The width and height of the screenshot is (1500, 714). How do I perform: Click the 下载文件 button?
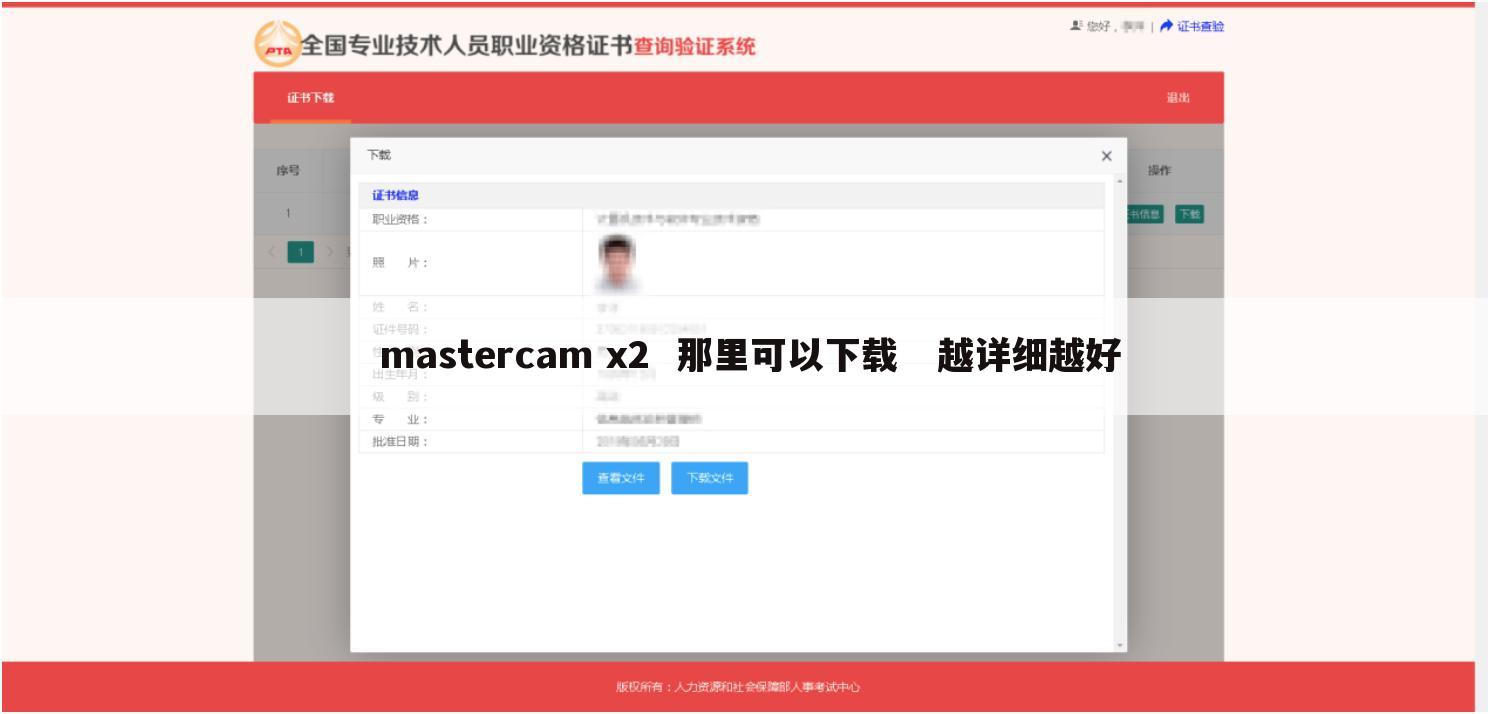coord(710,478)
